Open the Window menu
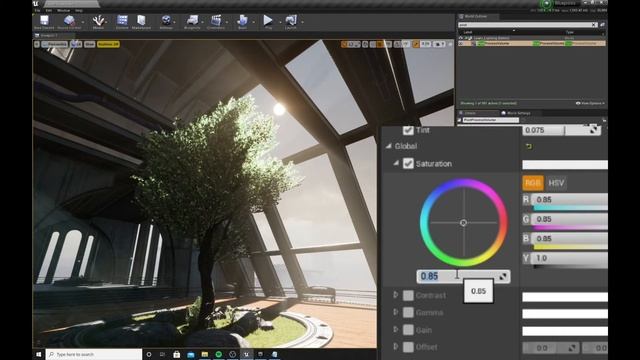Screen dimensions: 640x360 pos(63,10)
